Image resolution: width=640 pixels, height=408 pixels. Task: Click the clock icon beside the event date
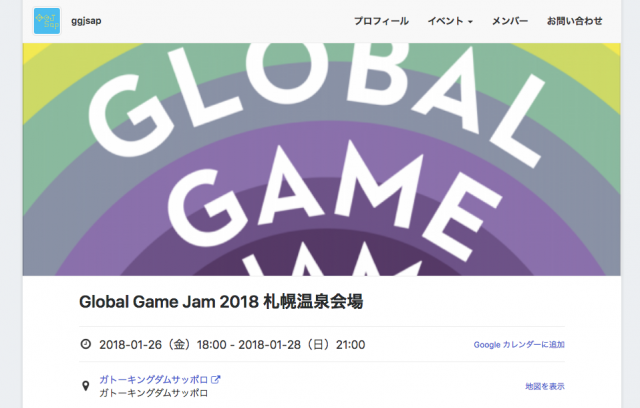[85, 345]
